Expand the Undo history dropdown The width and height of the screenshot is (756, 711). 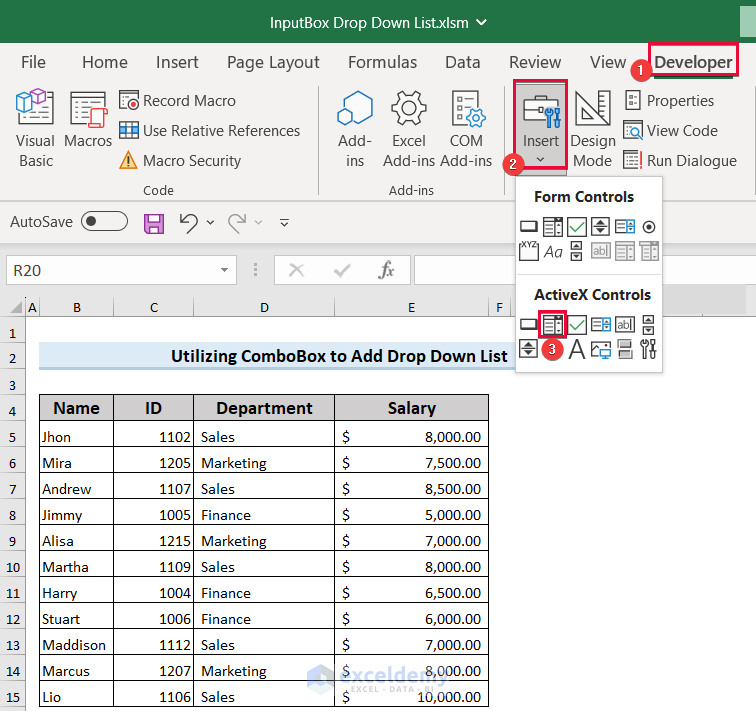[x=210, y=222]
